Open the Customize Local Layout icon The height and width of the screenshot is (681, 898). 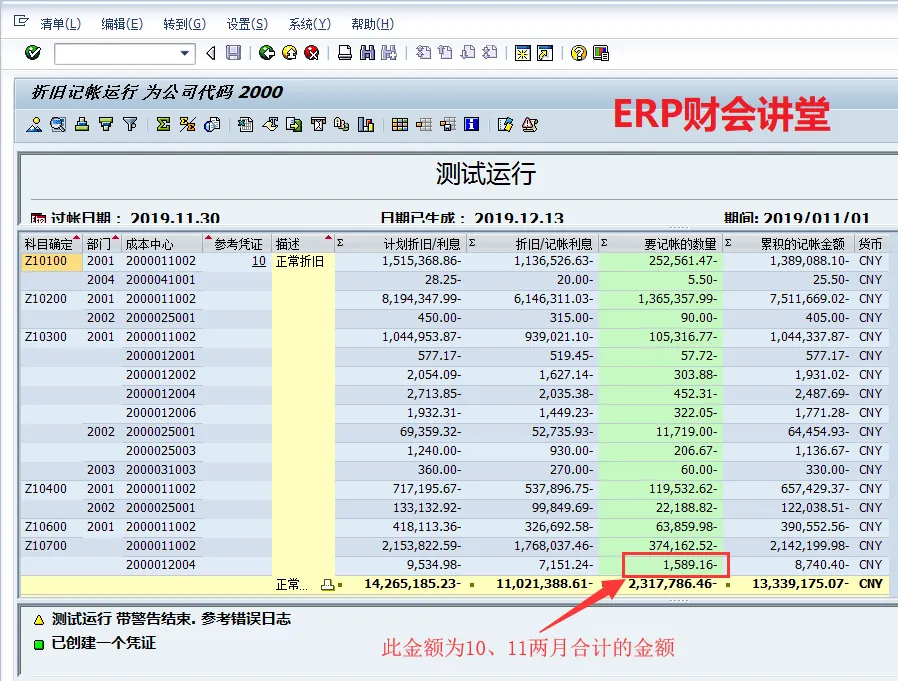click(601, 53)
